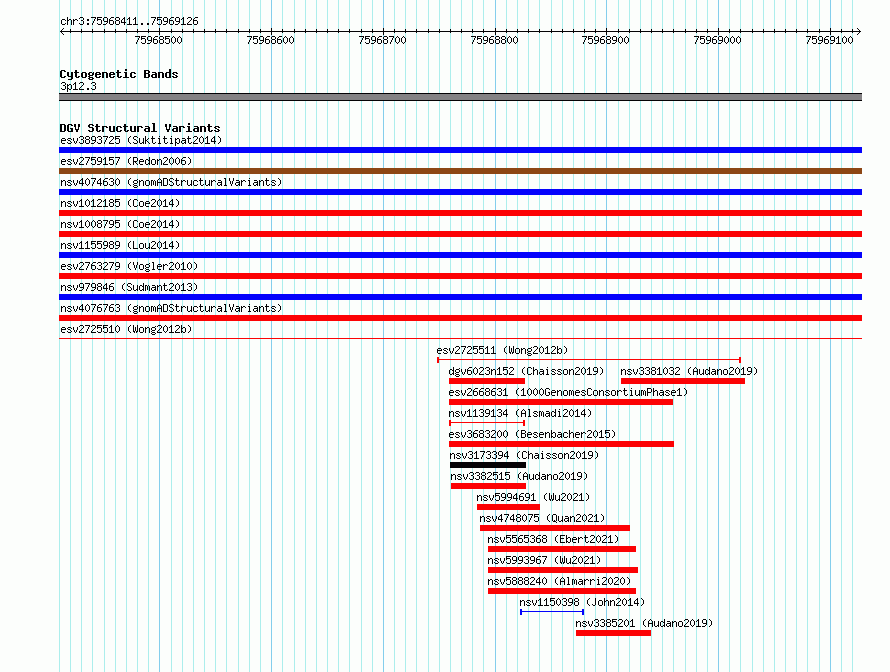Click the black nsv3173394 variant bar
Screen dimensions: 890x672
point(488,465)
